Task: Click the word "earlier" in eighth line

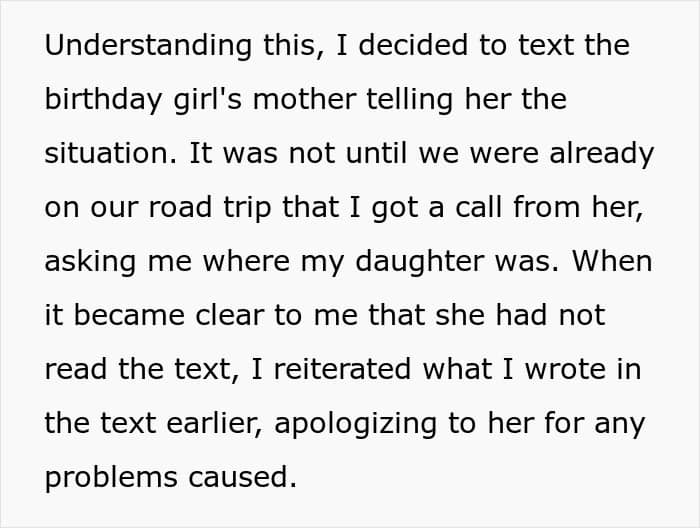Action: 214,424
